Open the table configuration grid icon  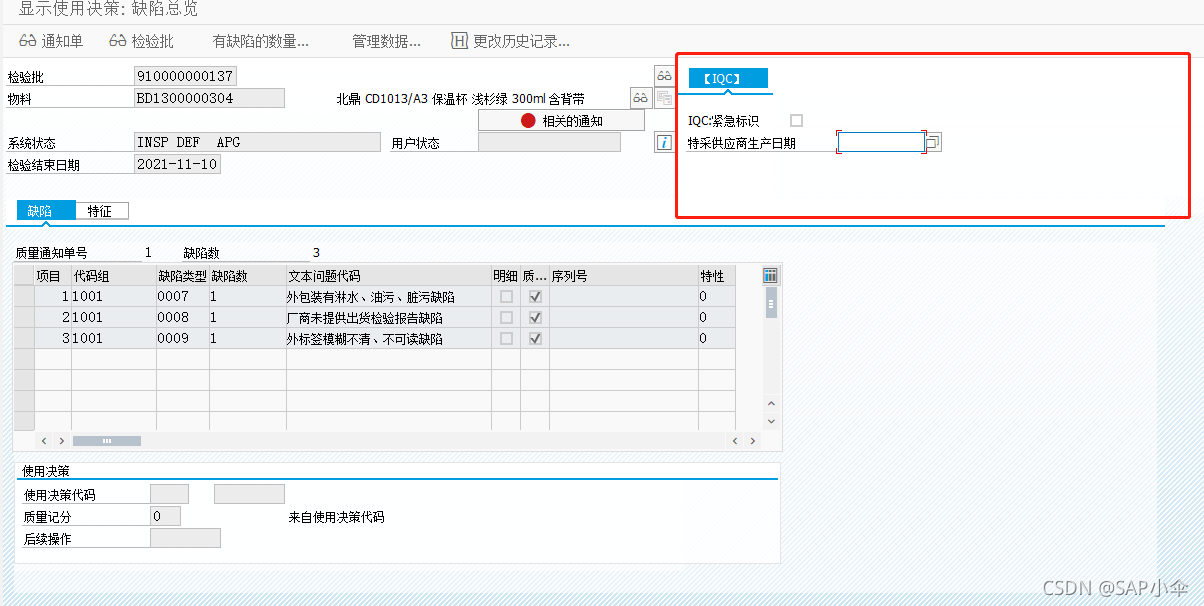click(x=769, y=275)
